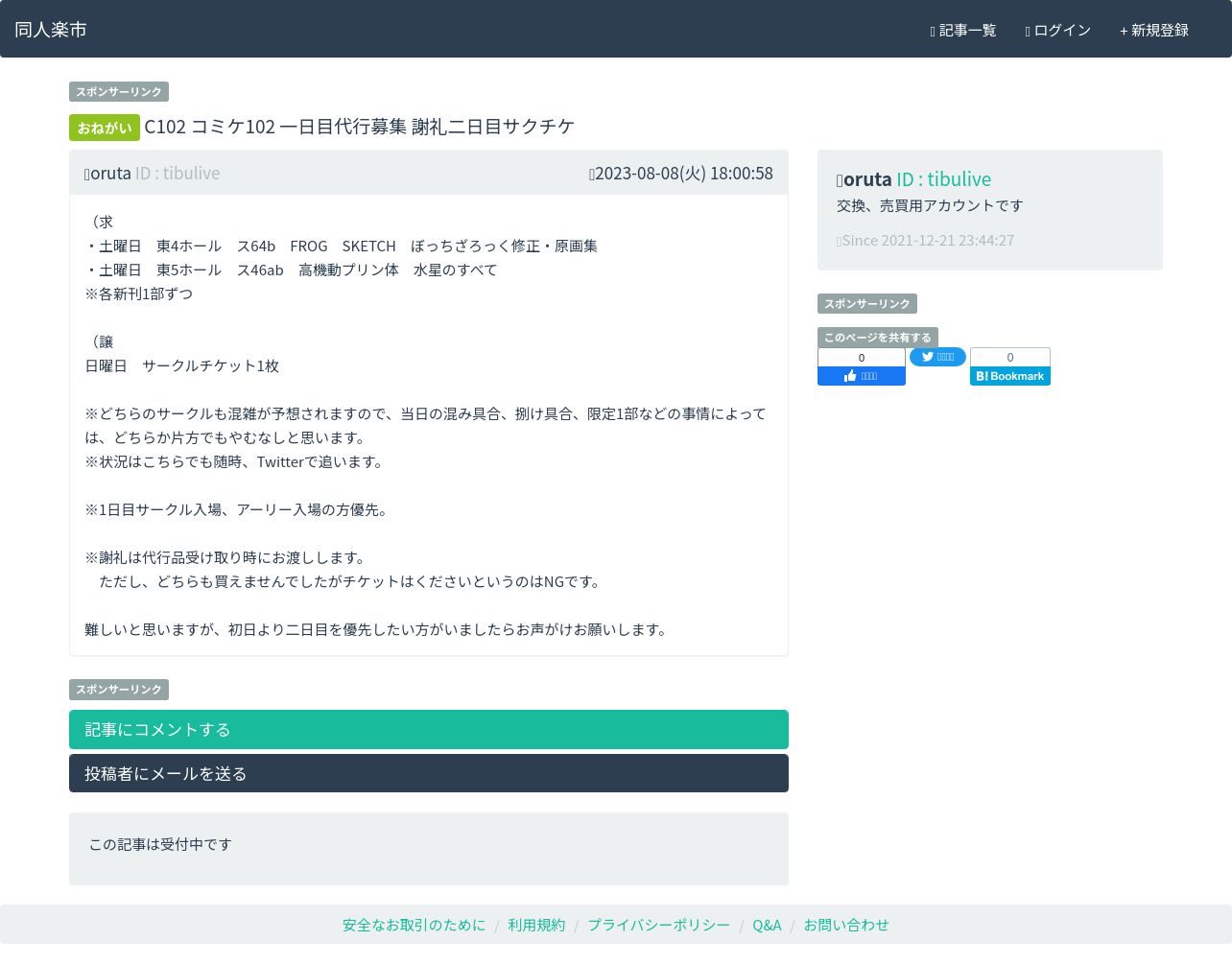This screenshot has height=964, width=1232.
Task: Open the お問い合わせ footer link
Action: coord(846,926)
